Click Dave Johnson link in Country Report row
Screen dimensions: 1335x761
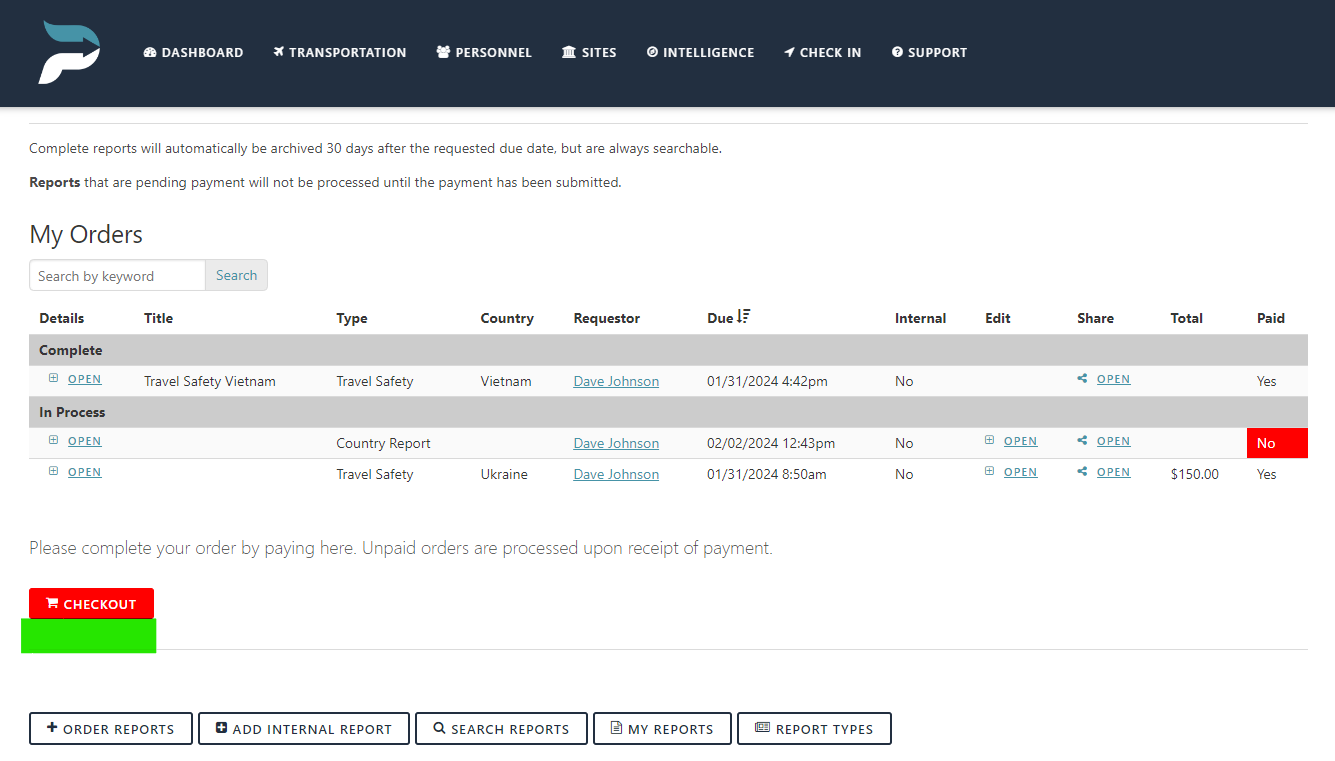click(616, 443)
